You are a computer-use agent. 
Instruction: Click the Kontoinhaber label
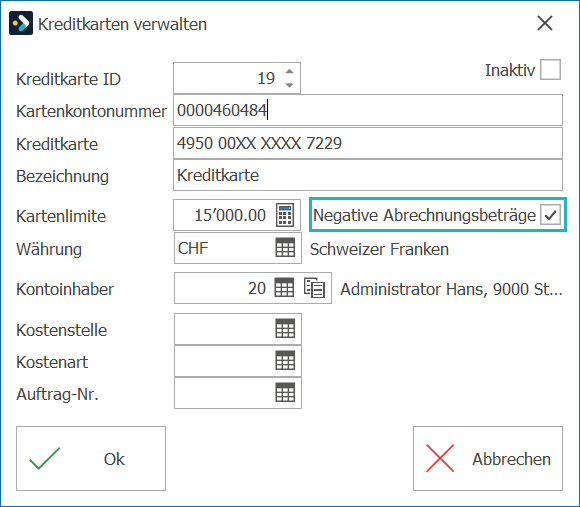(x=65, y=289)
